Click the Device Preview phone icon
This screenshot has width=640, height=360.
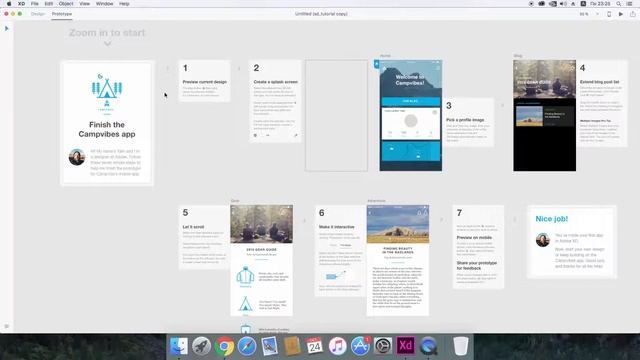point(609,14)
